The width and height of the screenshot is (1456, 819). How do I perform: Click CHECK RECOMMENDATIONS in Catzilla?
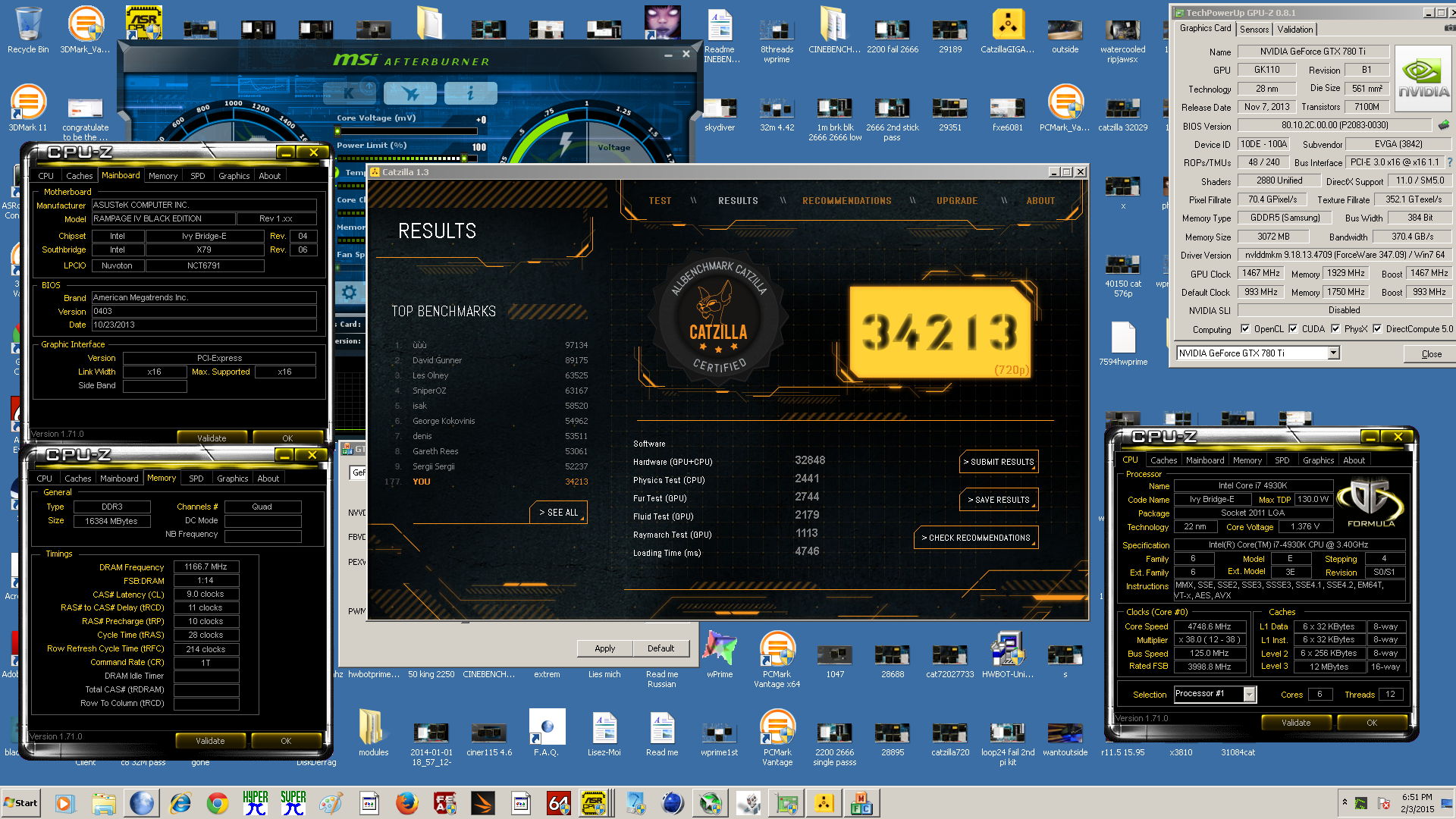pos(975,538)
